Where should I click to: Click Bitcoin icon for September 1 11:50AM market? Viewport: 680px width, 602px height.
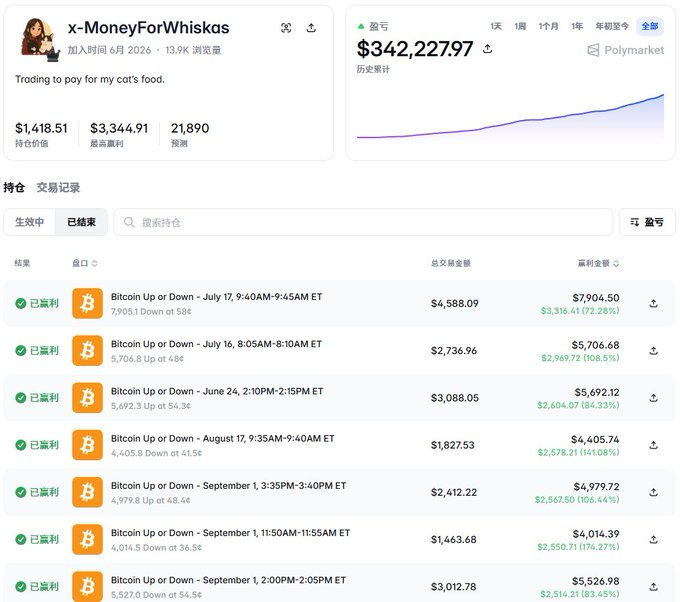(x=88, y=540)
